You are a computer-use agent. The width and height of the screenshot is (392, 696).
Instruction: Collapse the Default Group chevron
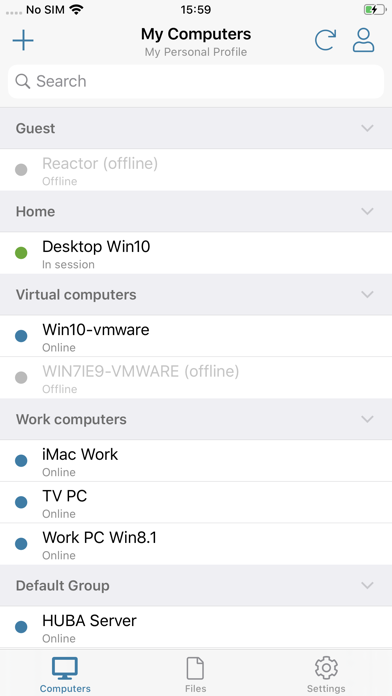pyautogui.click(x=367, y=585)
